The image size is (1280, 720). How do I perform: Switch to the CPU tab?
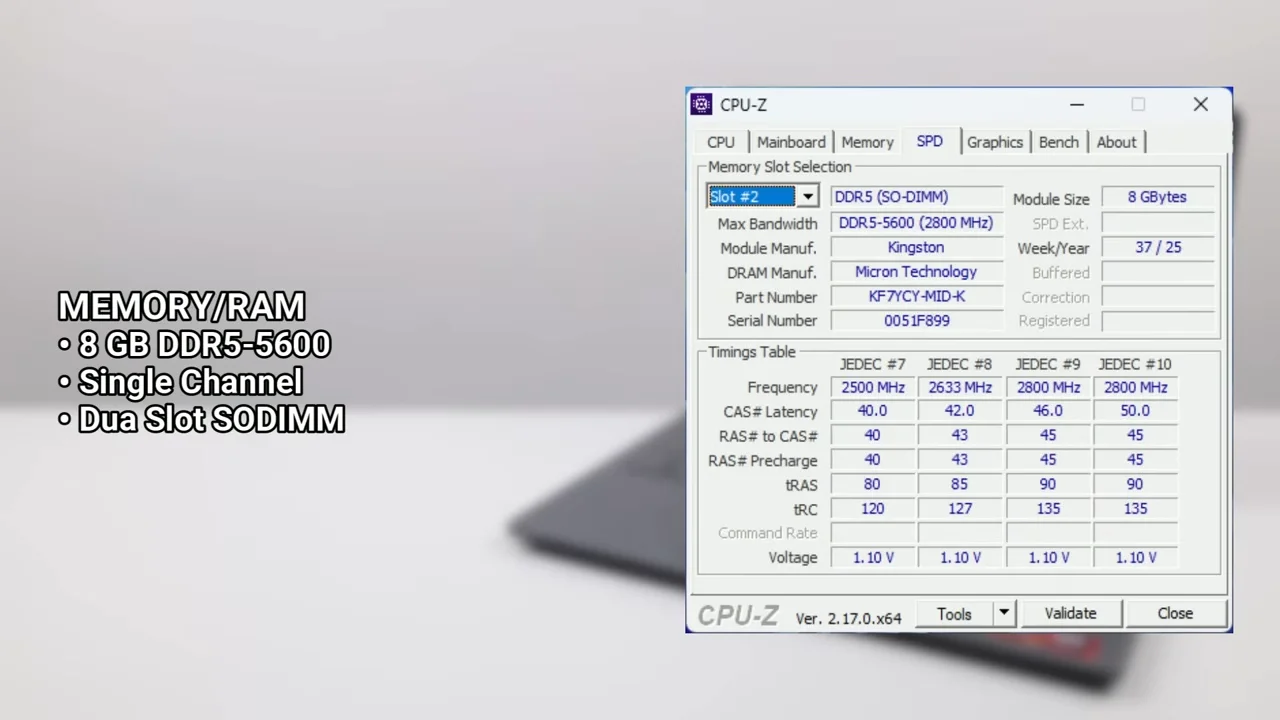coord(720,142)
